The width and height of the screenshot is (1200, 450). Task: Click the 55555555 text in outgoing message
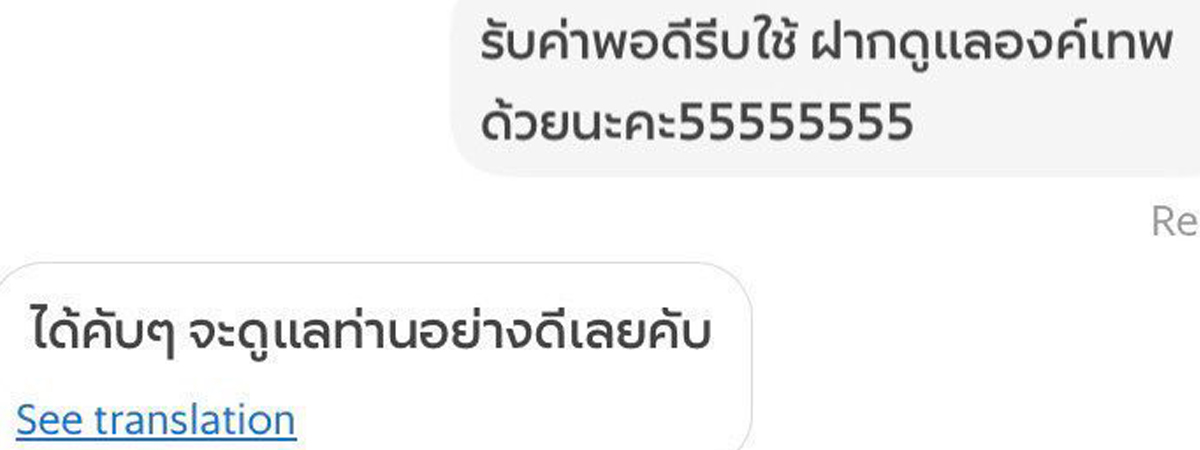tap(795, 124)
